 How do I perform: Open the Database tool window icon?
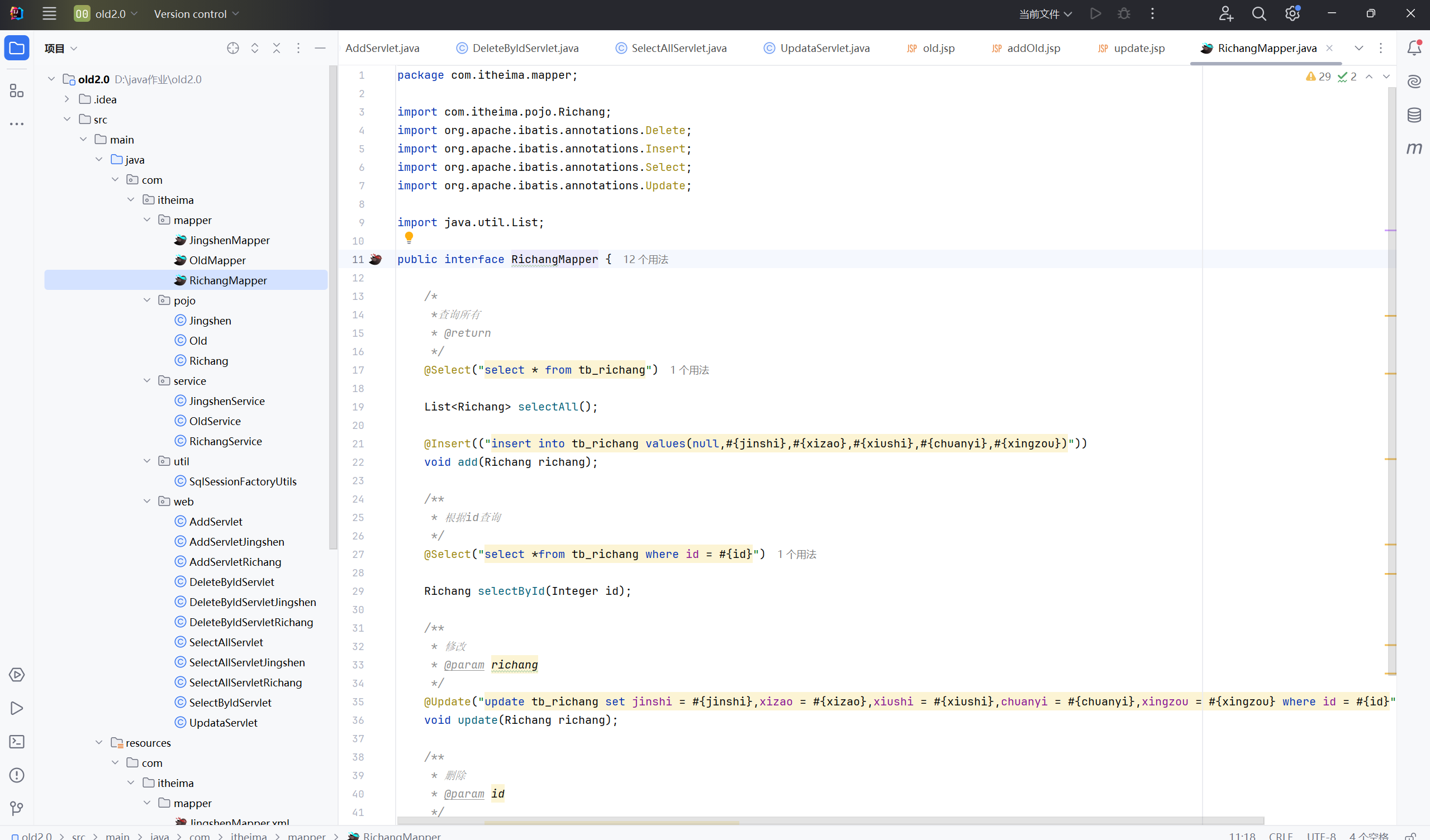(x=1414, y=115)
